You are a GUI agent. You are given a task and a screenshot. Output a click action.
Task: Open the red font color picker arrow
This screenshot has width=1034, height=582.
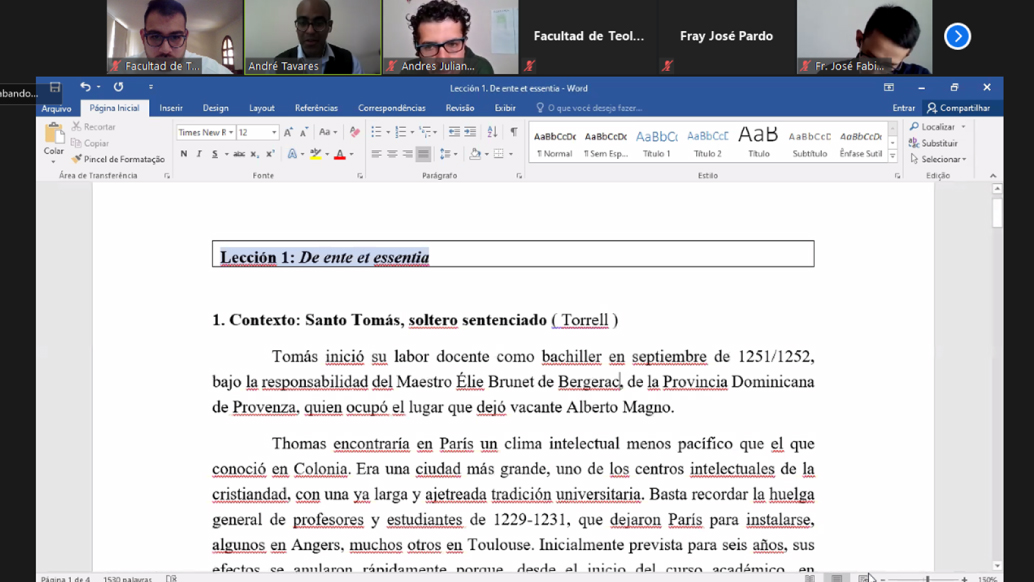click(x=351, y=154)
